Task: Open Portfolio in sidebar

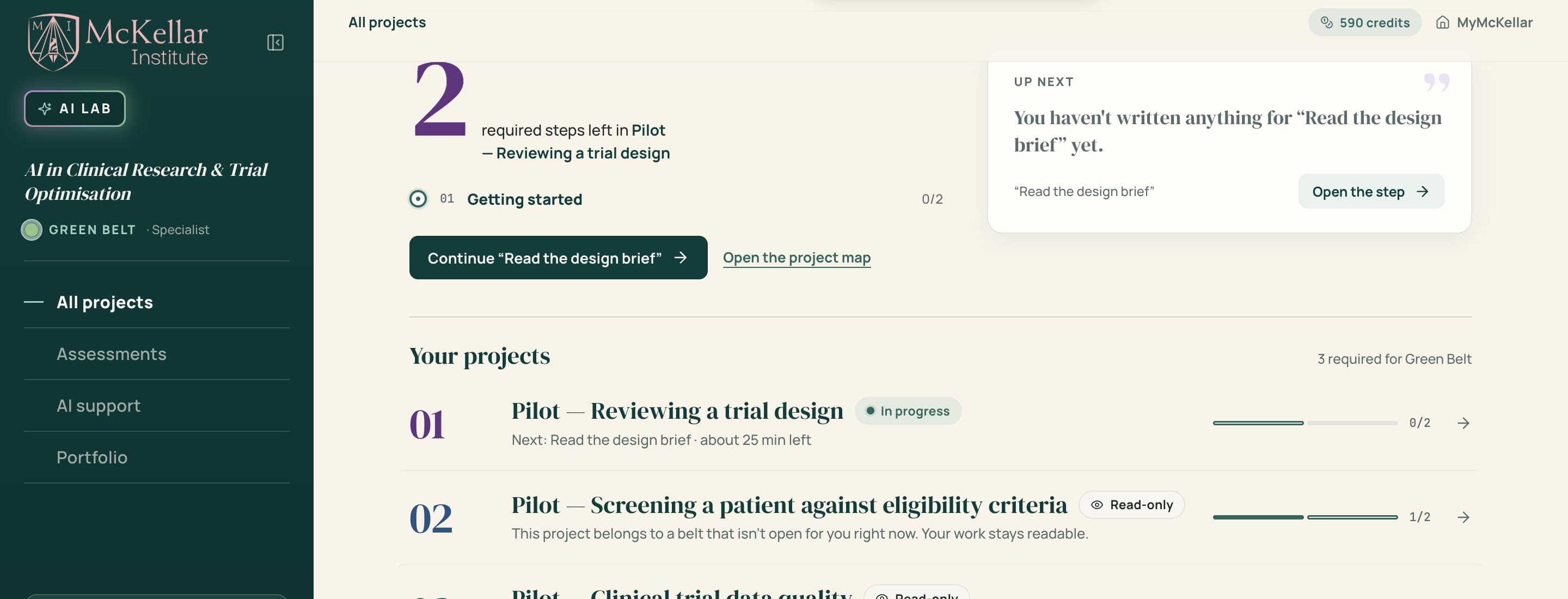Action: tap(92, 457)
